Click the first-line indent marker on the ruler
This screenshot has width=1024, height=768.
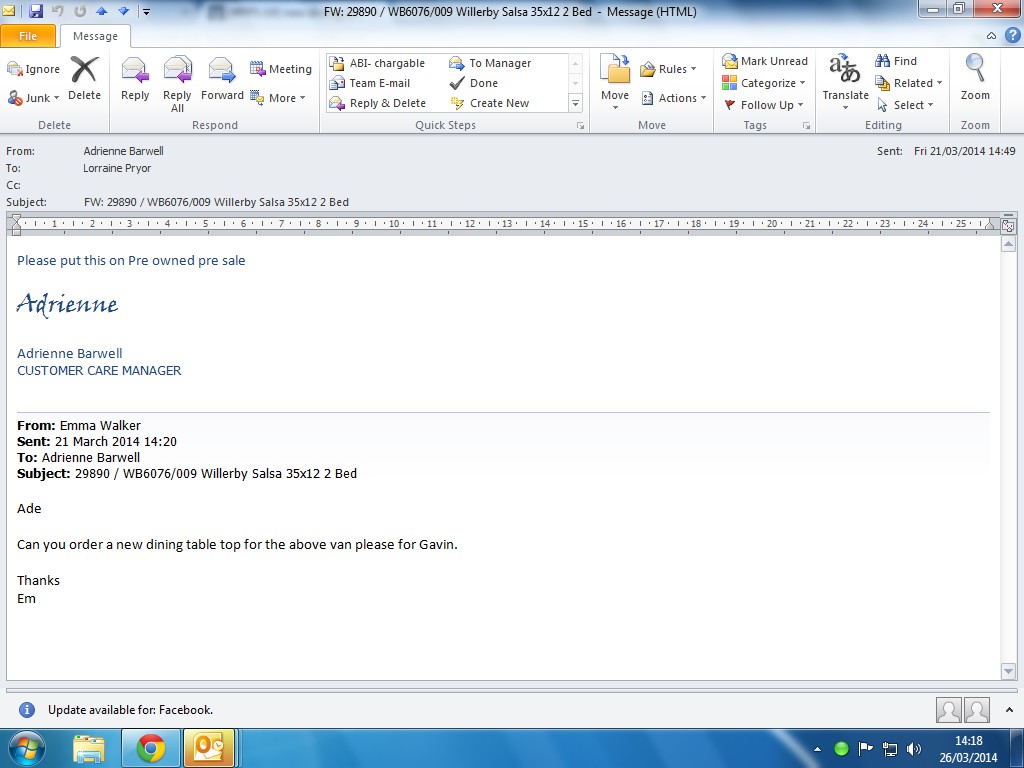(16, 218)
